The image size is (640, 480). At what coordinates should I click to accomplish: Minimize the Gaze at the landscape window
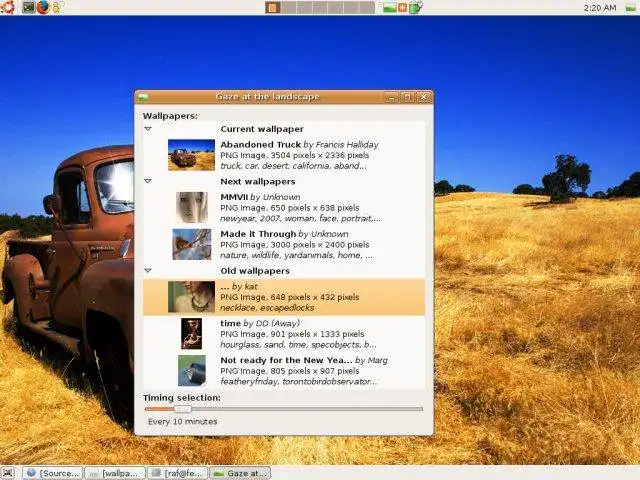pos(391,97)
